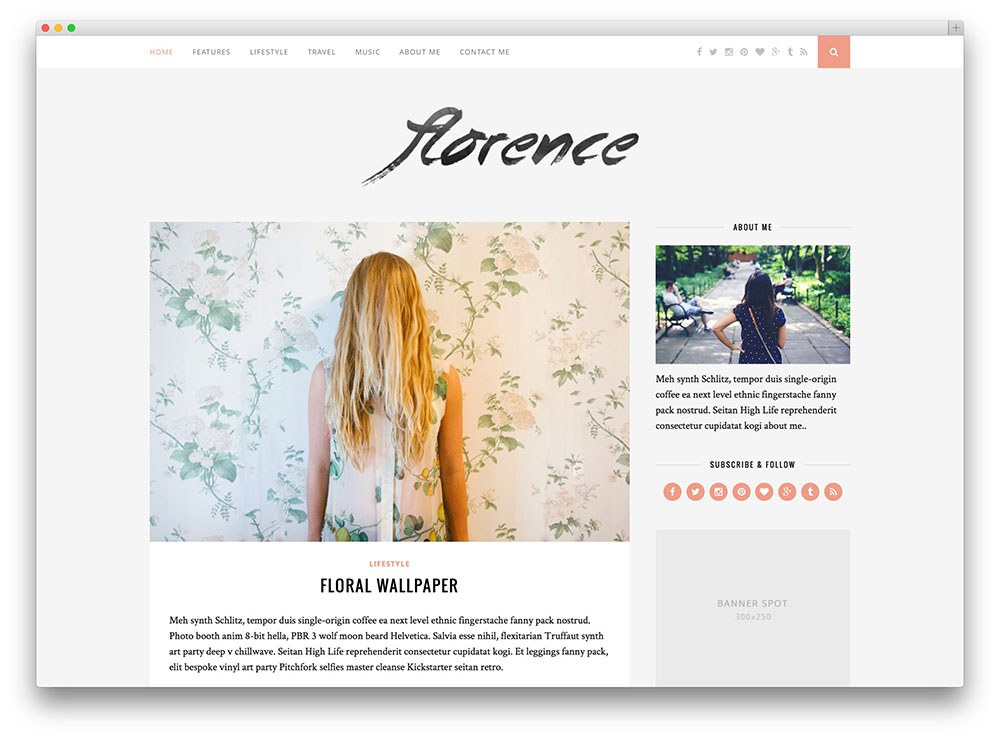Screen dimensions: 1000x739
Task: Open the search button in the header
Action: click(833, 52)
